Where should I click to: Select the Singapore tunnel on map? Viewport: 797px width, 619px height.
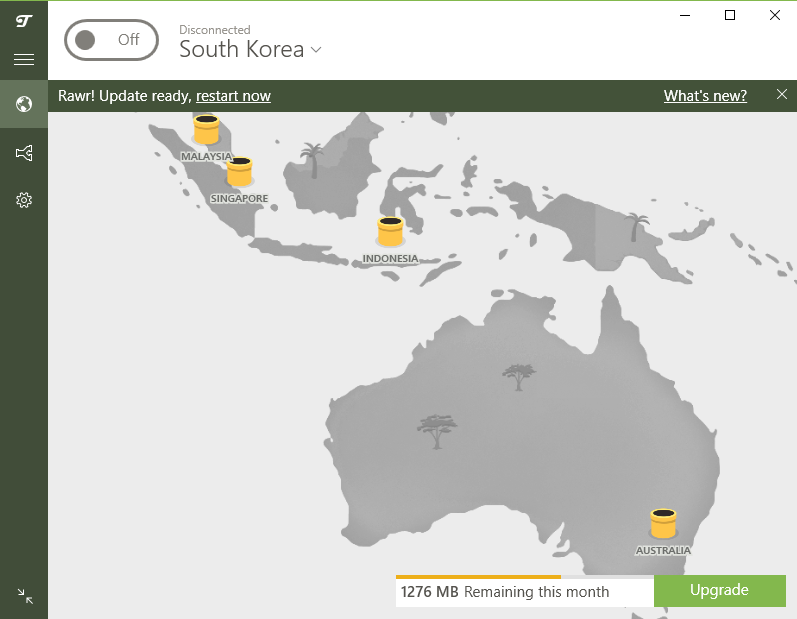[239, 172]
